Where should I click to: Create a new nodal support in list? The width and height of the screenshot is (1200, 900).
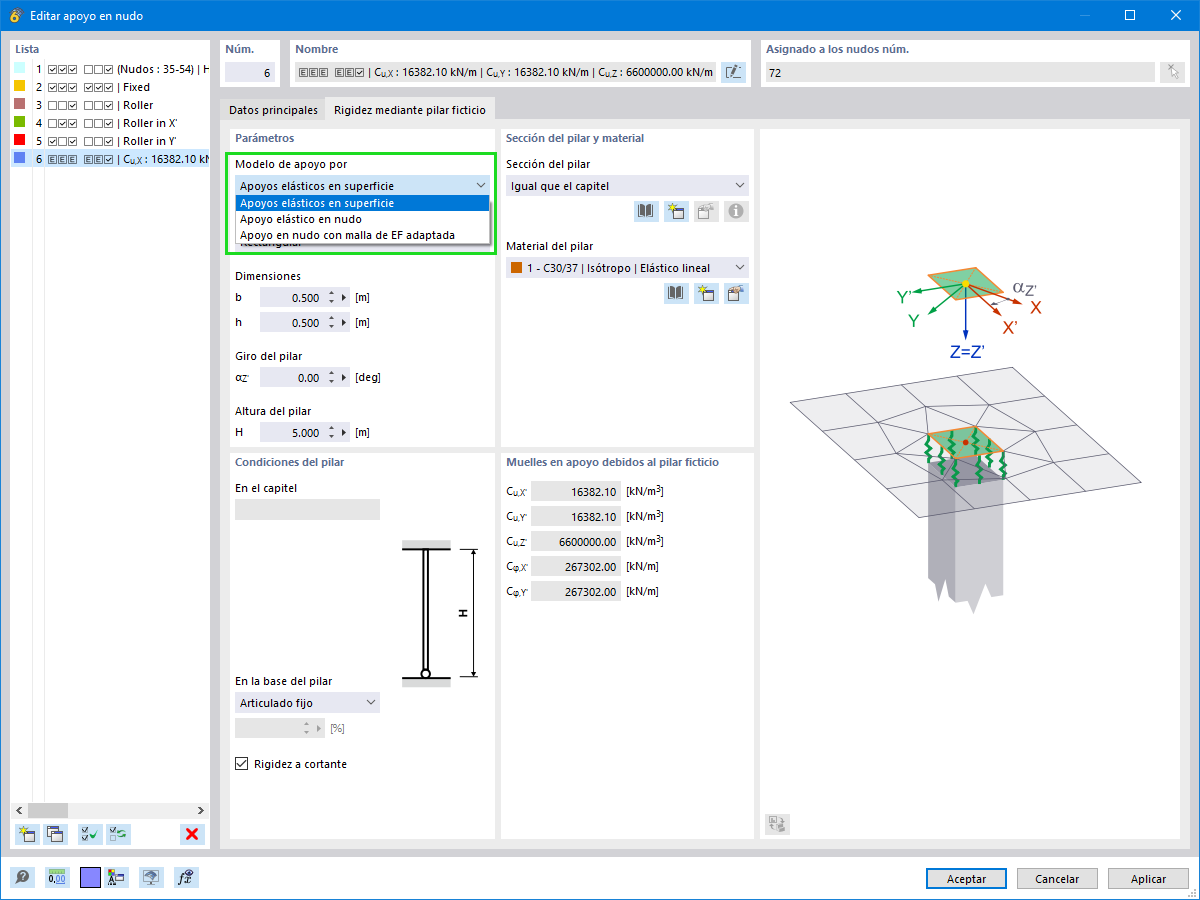[x=27, y=834]
